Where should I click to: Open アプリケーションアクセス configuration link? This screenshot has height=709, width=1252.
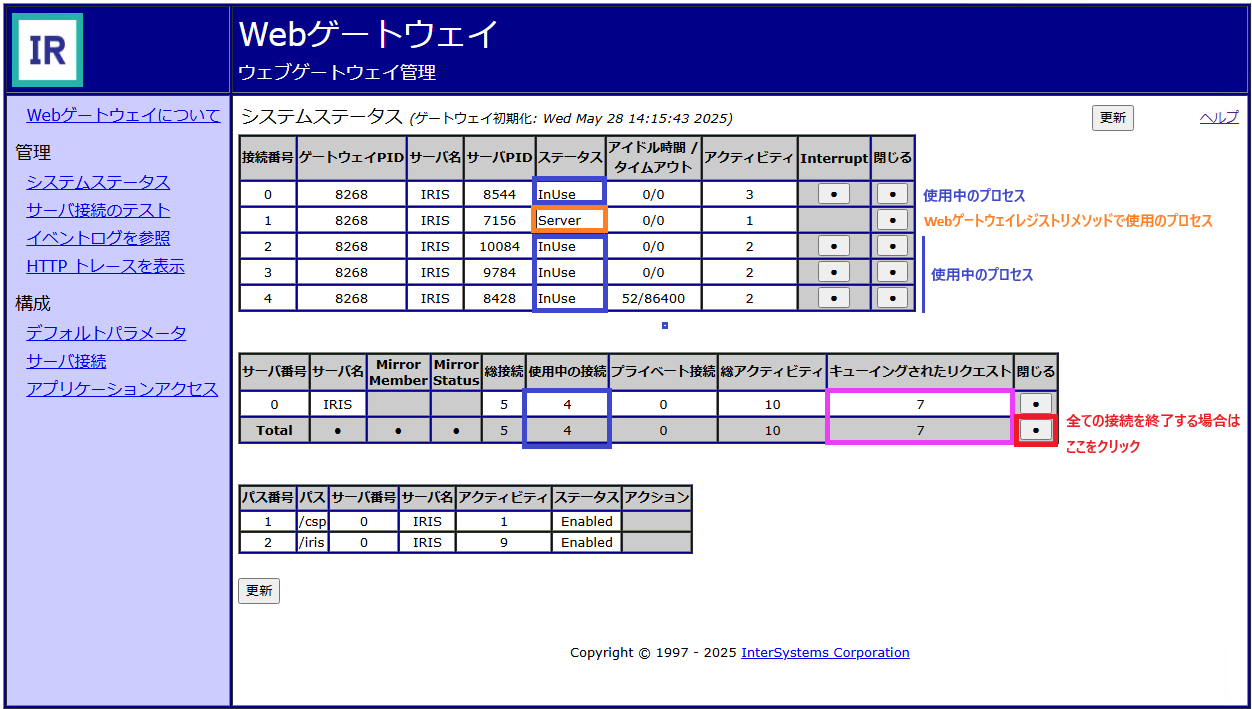(x=122, y=389)
